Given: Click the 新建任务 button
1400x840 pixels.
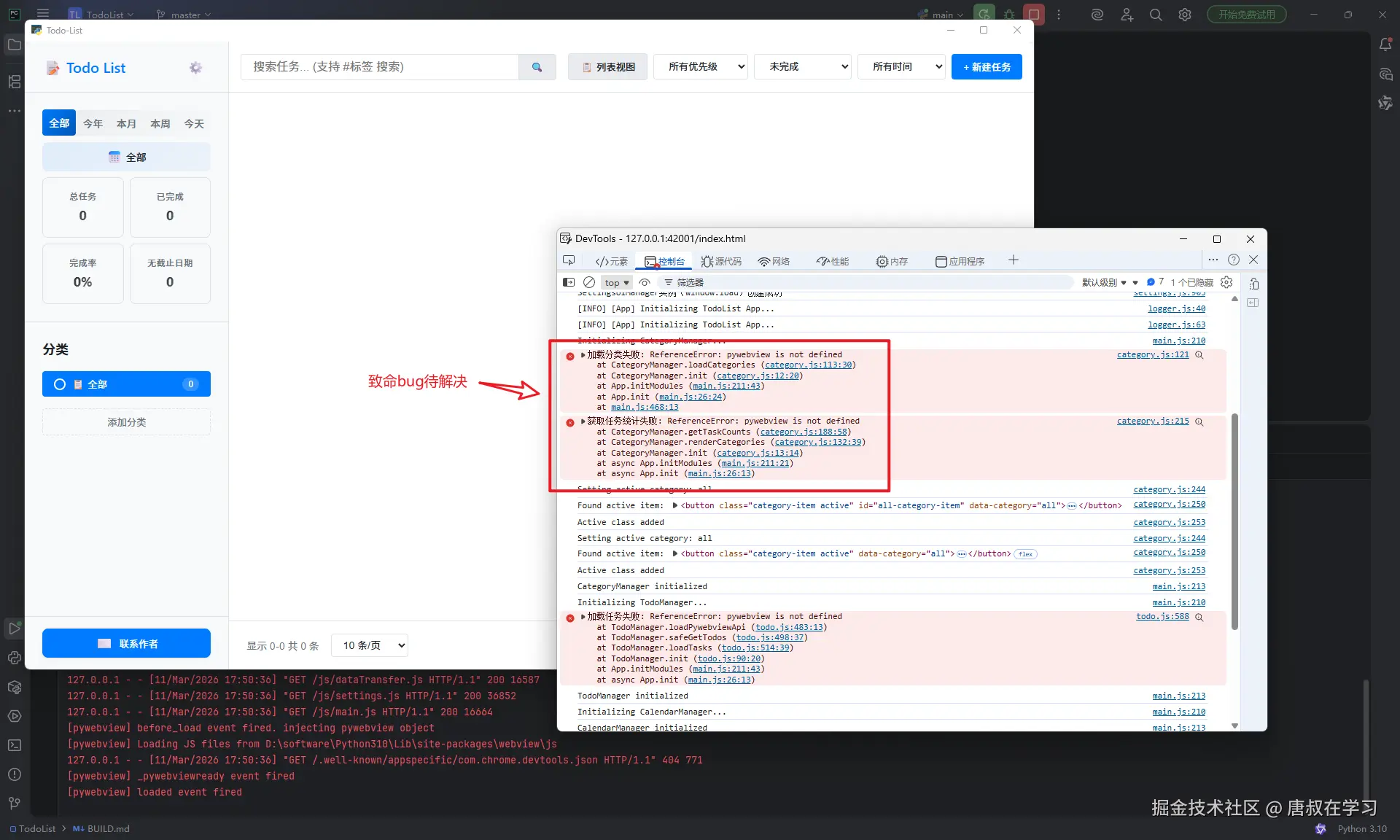Looking at the screenshot, I should (986, 66).
